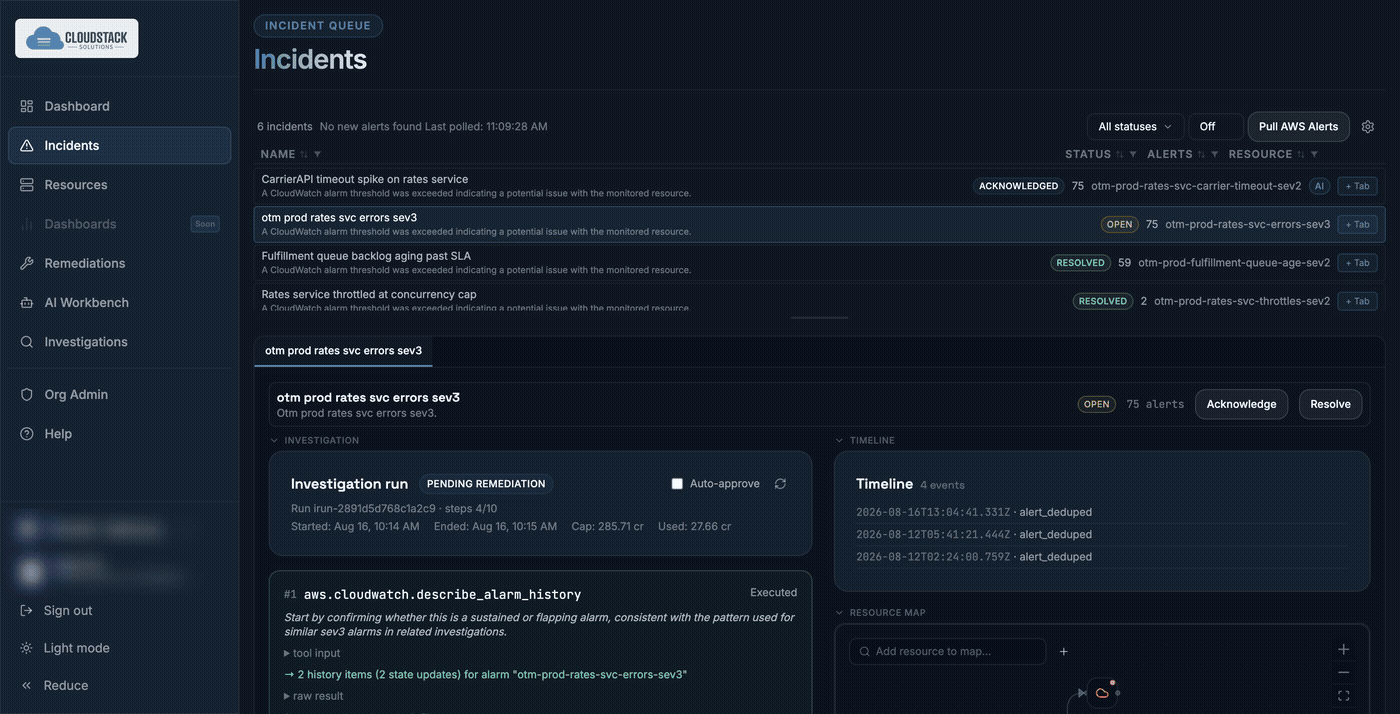The image size is (1400, 714).
Task: Click the ACKNOWLEDGED status badge
Action: (1018, 186)
